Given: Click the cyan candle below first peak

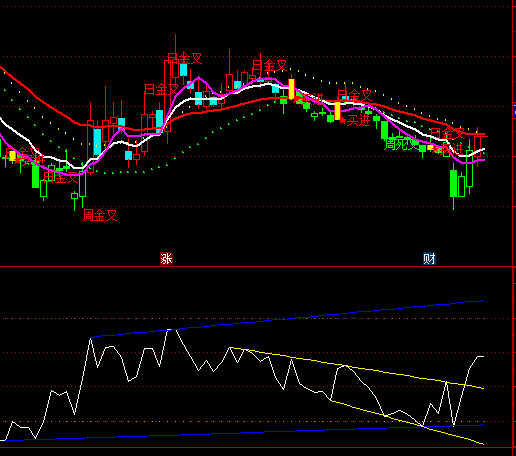Looking at the screenshot, I should point(183,70).
